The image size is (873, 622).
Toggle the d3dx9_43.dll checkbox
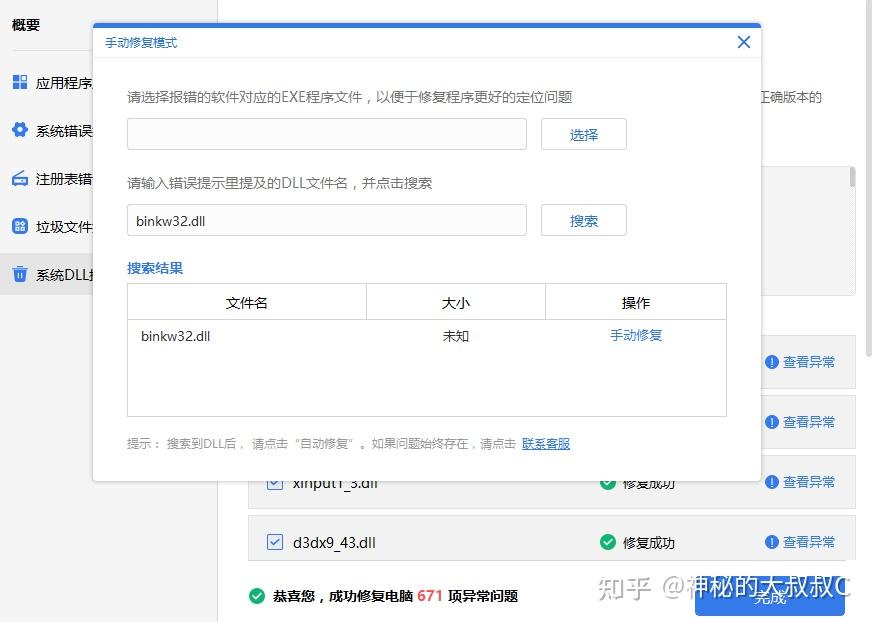pyautogui.click(x=274, y=541)
